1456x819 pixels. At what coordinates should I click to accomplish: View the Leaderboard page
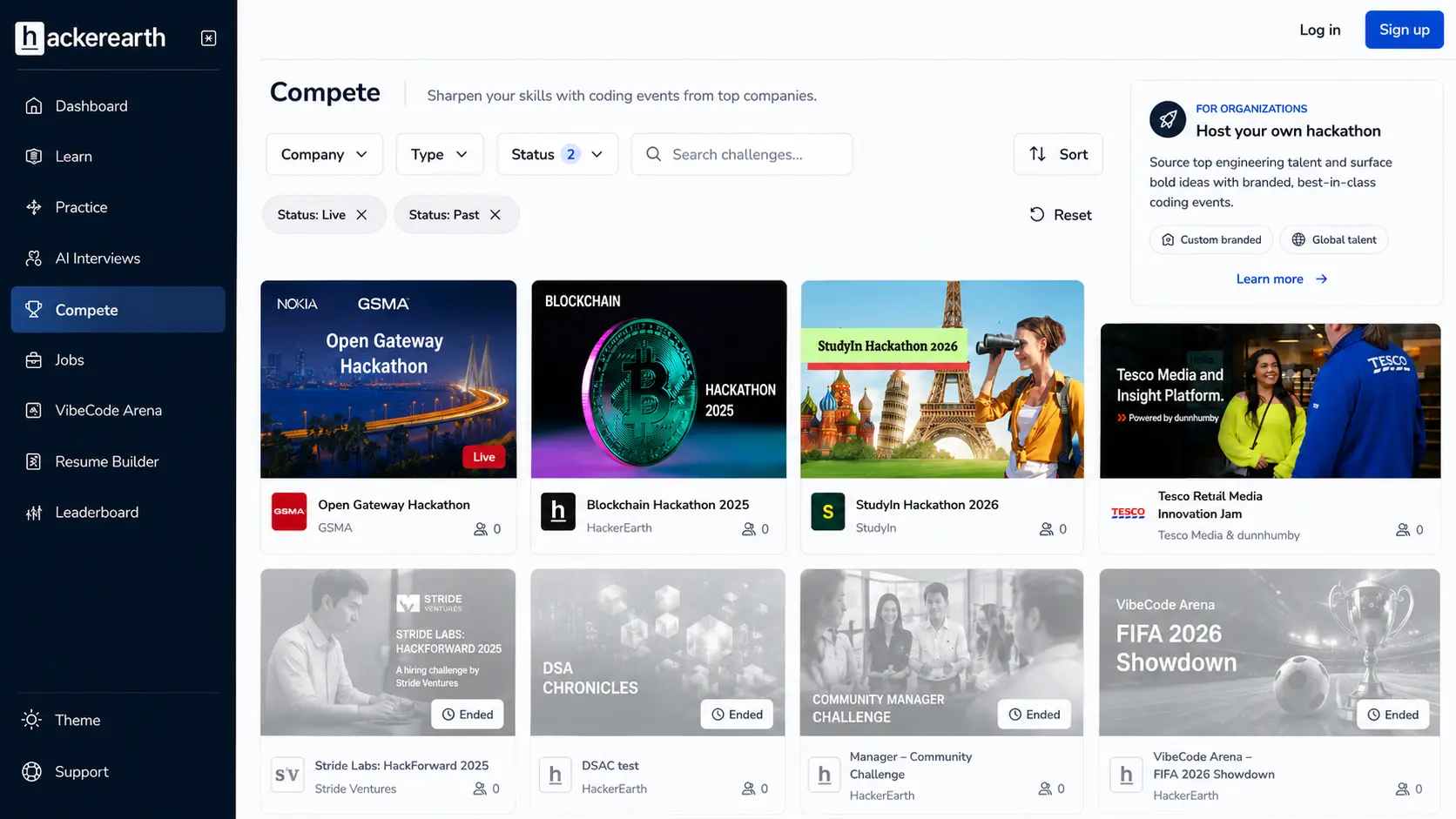click(118, 513)
